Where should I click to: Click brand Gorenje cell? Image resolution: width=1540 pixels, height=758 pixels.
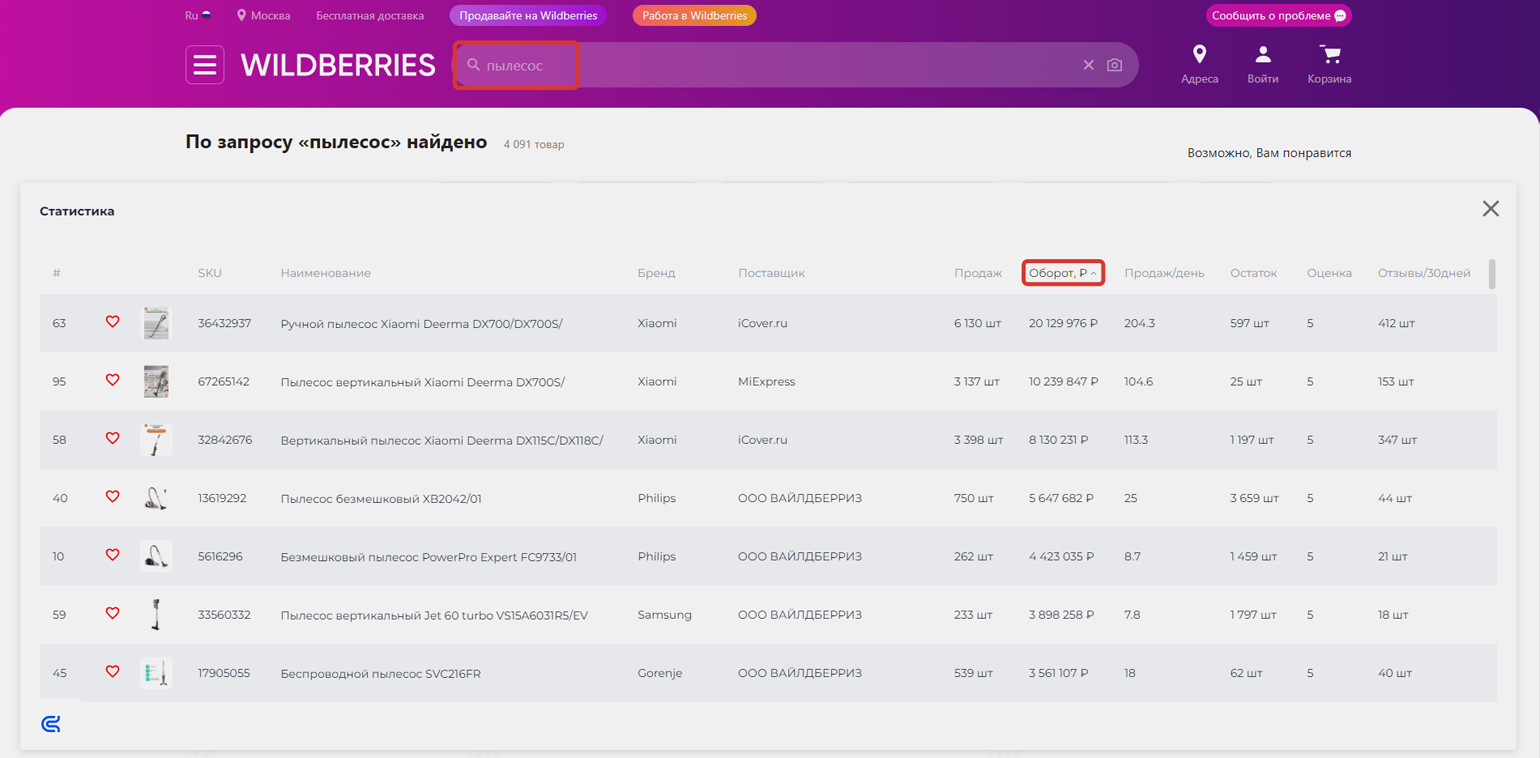pos(660,673)
